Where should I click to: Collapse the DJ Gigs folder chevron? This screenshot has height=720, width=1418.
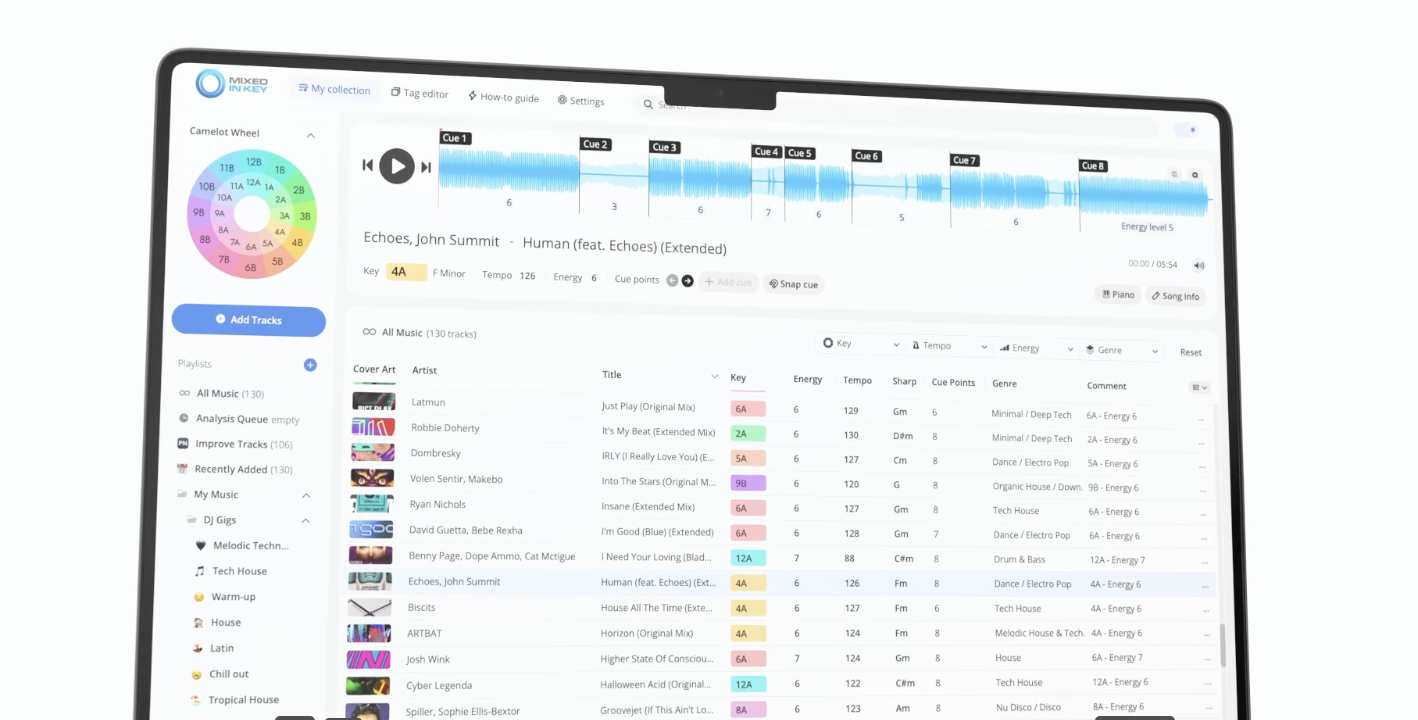pyautogui.click(x=306, y=520)
